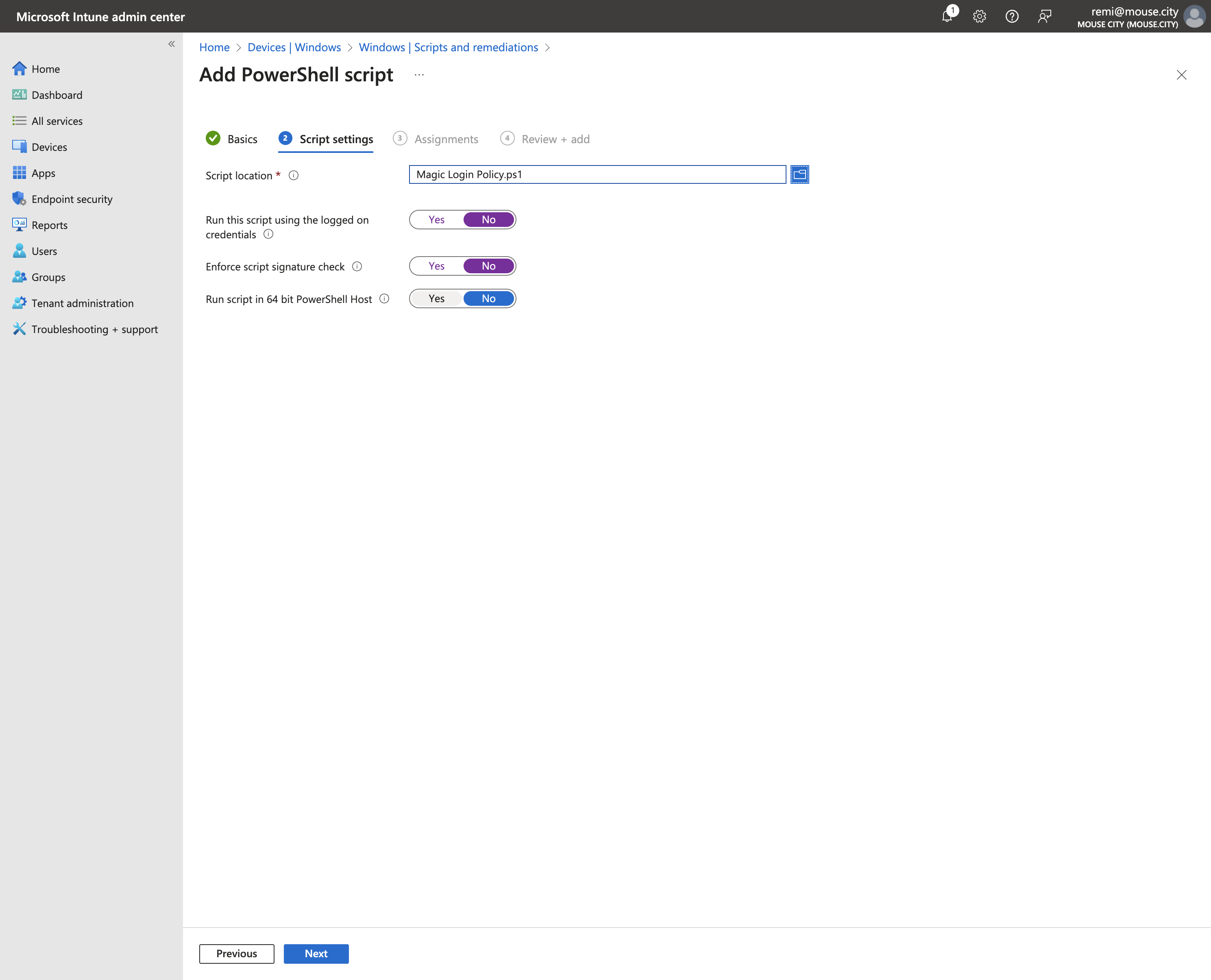Click the Next button
The image size is (1211, 980).
point(316,954)
